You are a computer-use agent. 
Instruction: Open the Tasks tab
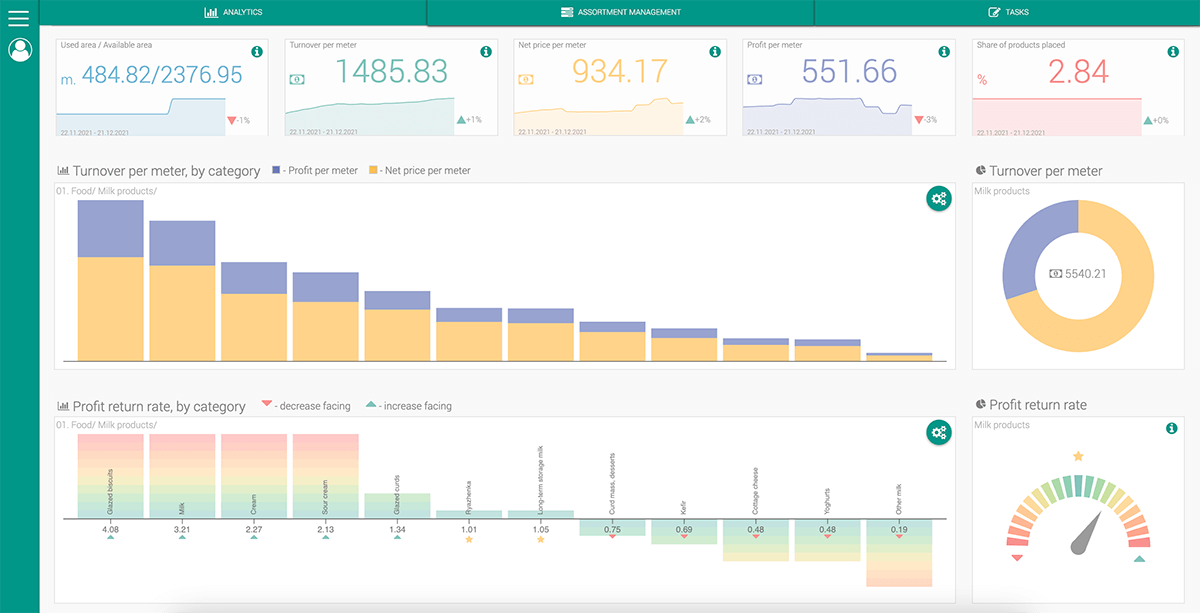(x=1008, y=11)
